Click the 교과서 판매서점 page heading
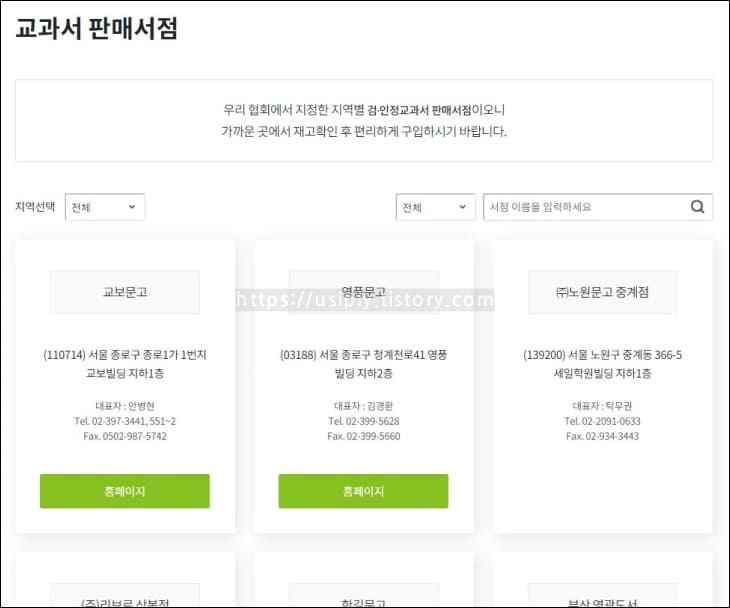 (x=96, y=29)
